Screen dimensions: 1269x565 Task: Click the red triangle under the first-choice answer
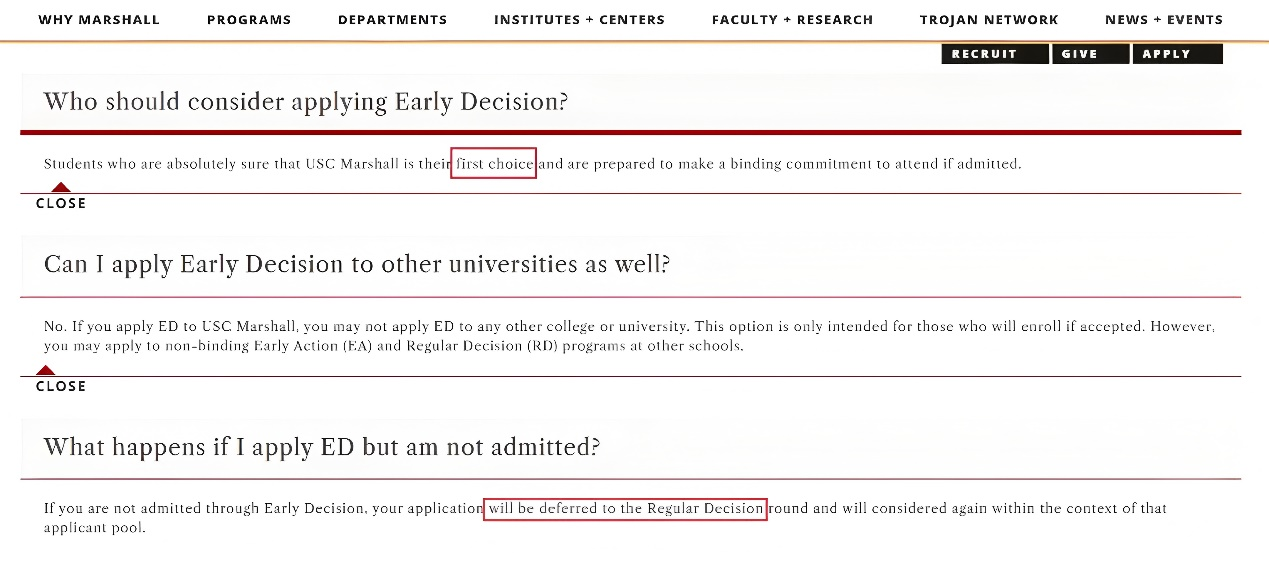pyautogui.click(x=61, y=187)
